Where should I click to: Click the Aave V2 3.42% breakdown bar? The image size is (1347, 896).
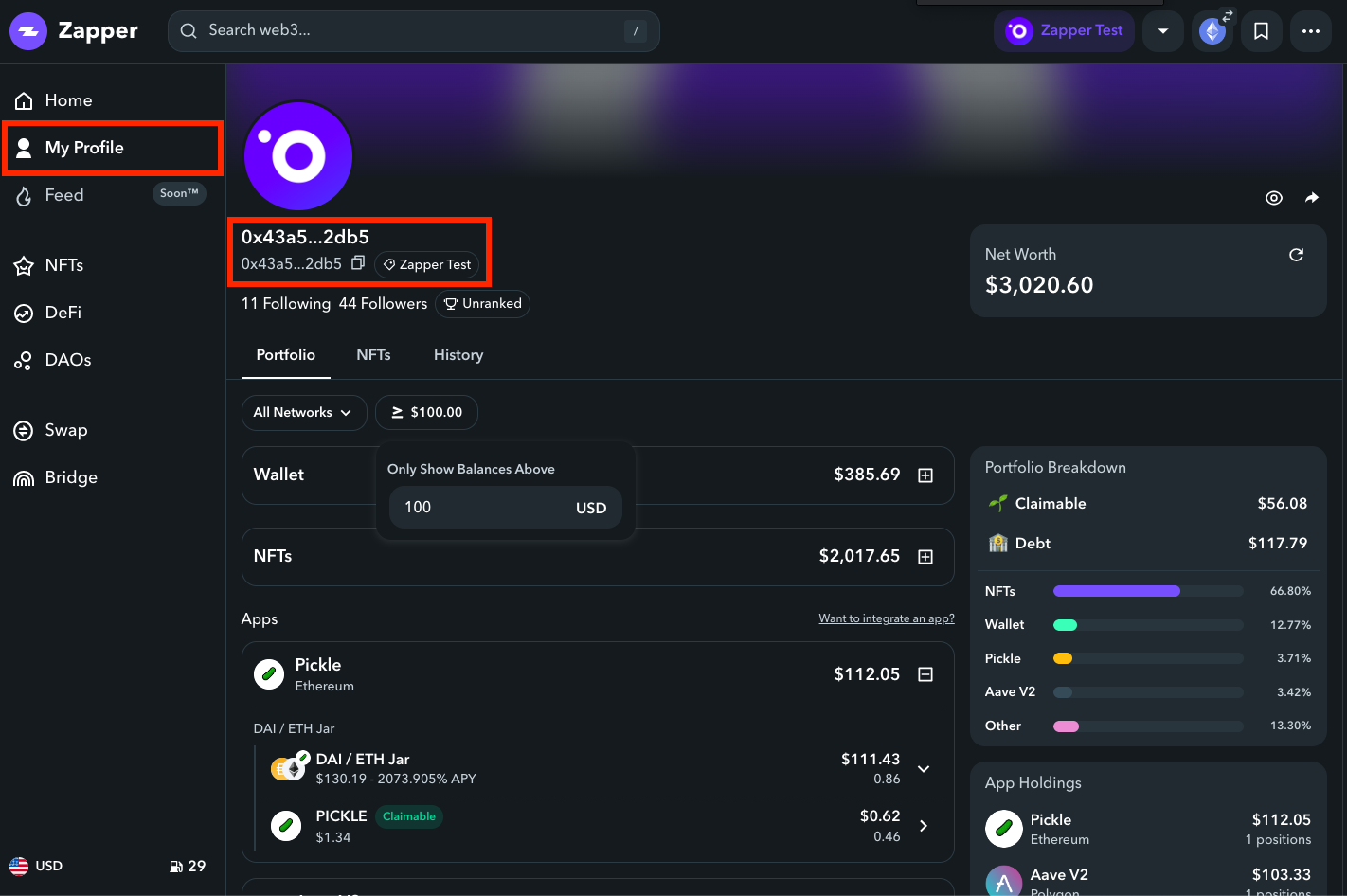coord(1148,692)
